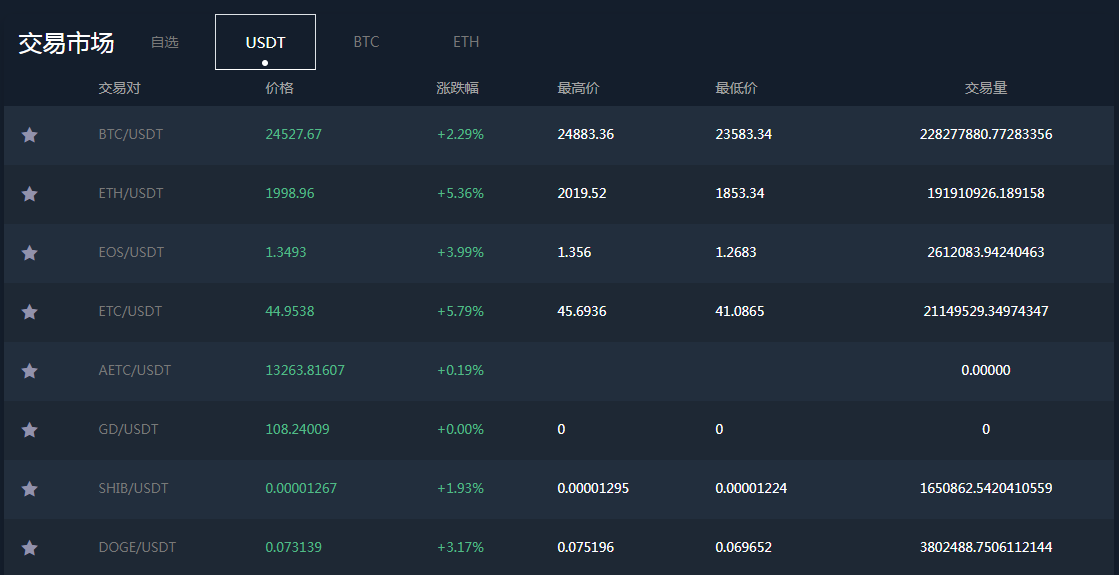Viewport: 1119px width, 575px height.
Task: Click the 交易量 column header
Action: pos(985,88)
